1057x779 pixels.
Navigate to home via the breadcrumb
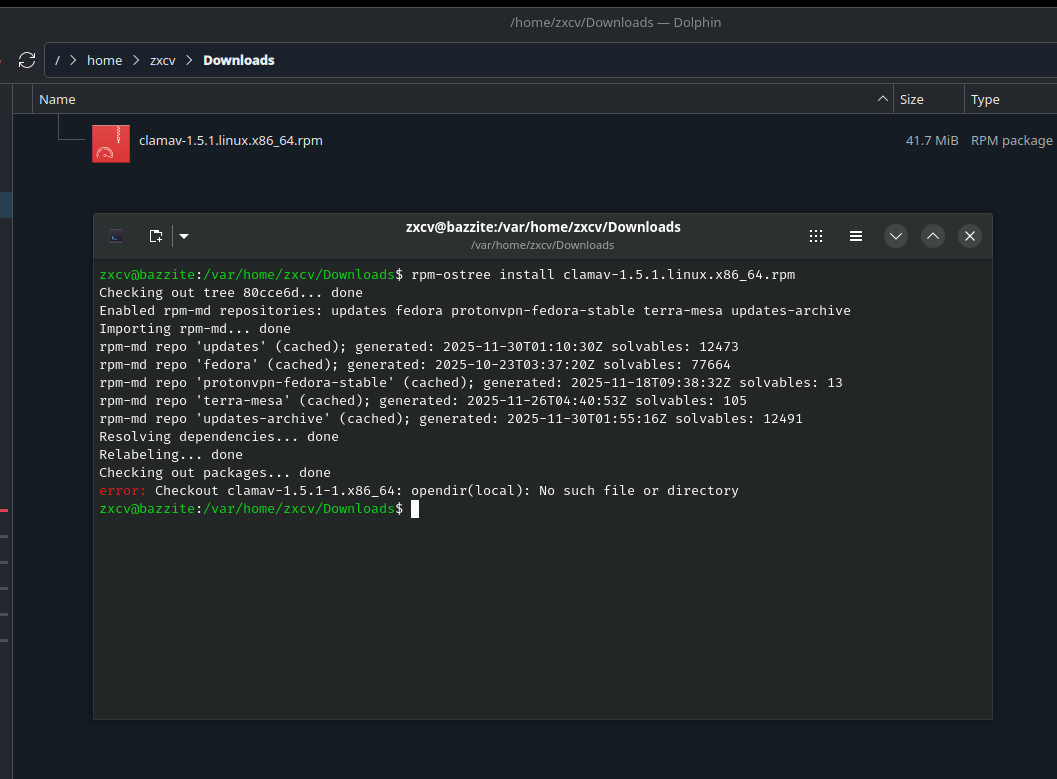coord(104,60)
